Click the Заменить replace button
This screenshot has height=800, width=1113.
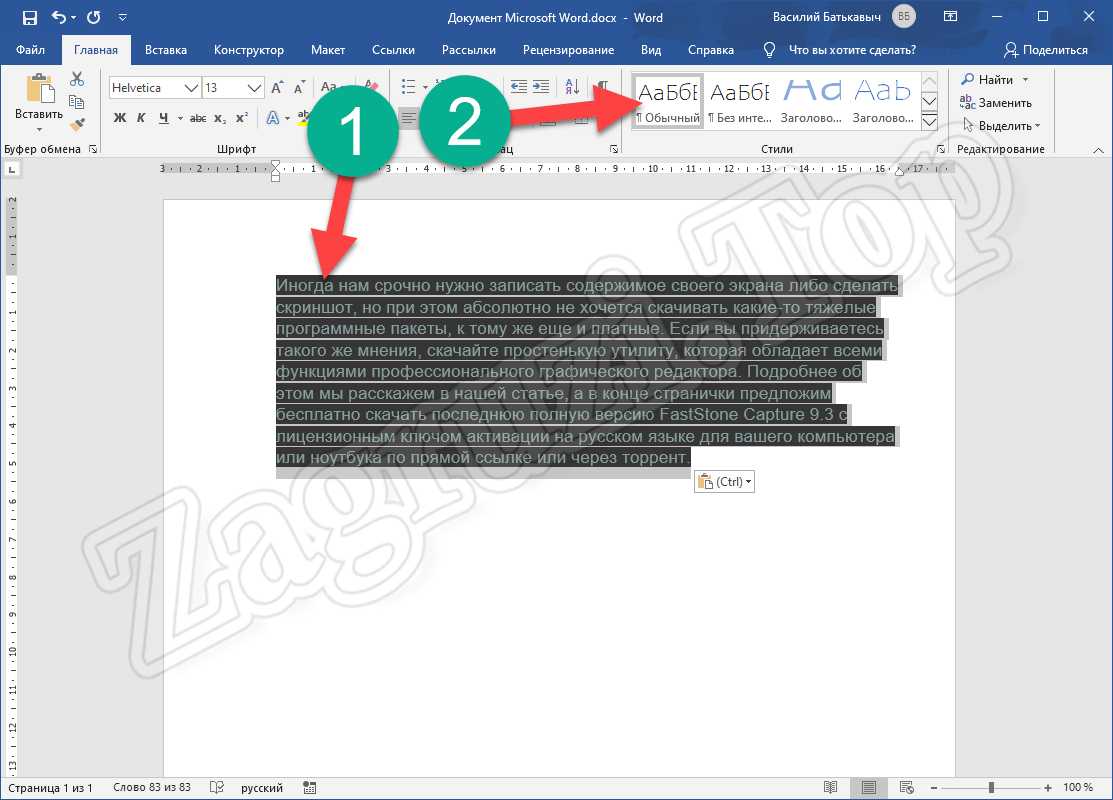(996, 103)
